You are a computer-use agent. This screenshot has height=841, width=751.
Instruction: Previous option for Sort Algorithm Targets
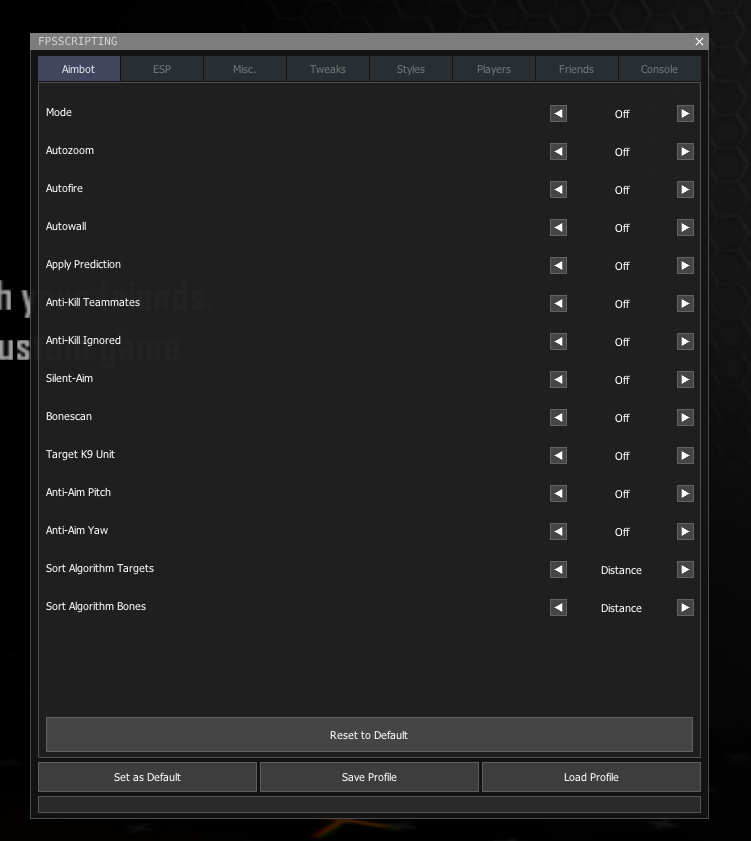[x=558, y=570]
